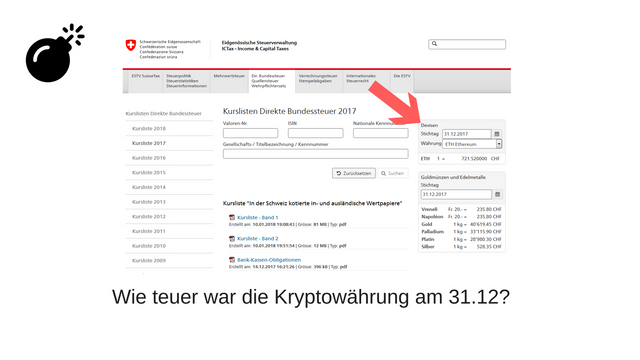Click the Kurslisten Direkte Bundessteuer 2017 heading

[289, 111]
